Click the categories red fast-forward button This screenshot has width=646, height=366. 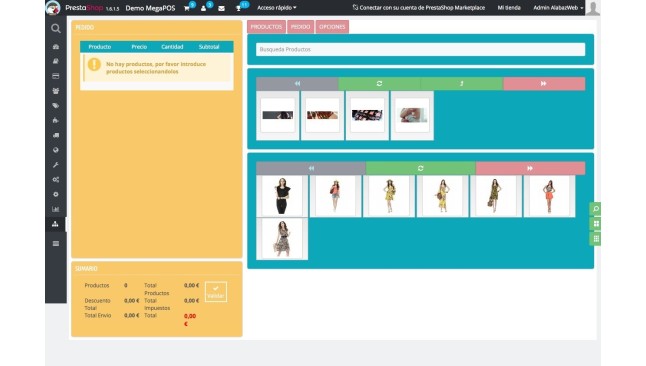point(544,84)
